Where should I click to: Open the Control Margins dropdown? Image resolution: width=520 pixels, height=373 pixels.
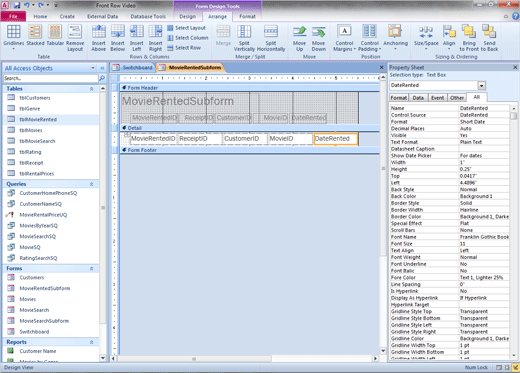pos(344,38)
